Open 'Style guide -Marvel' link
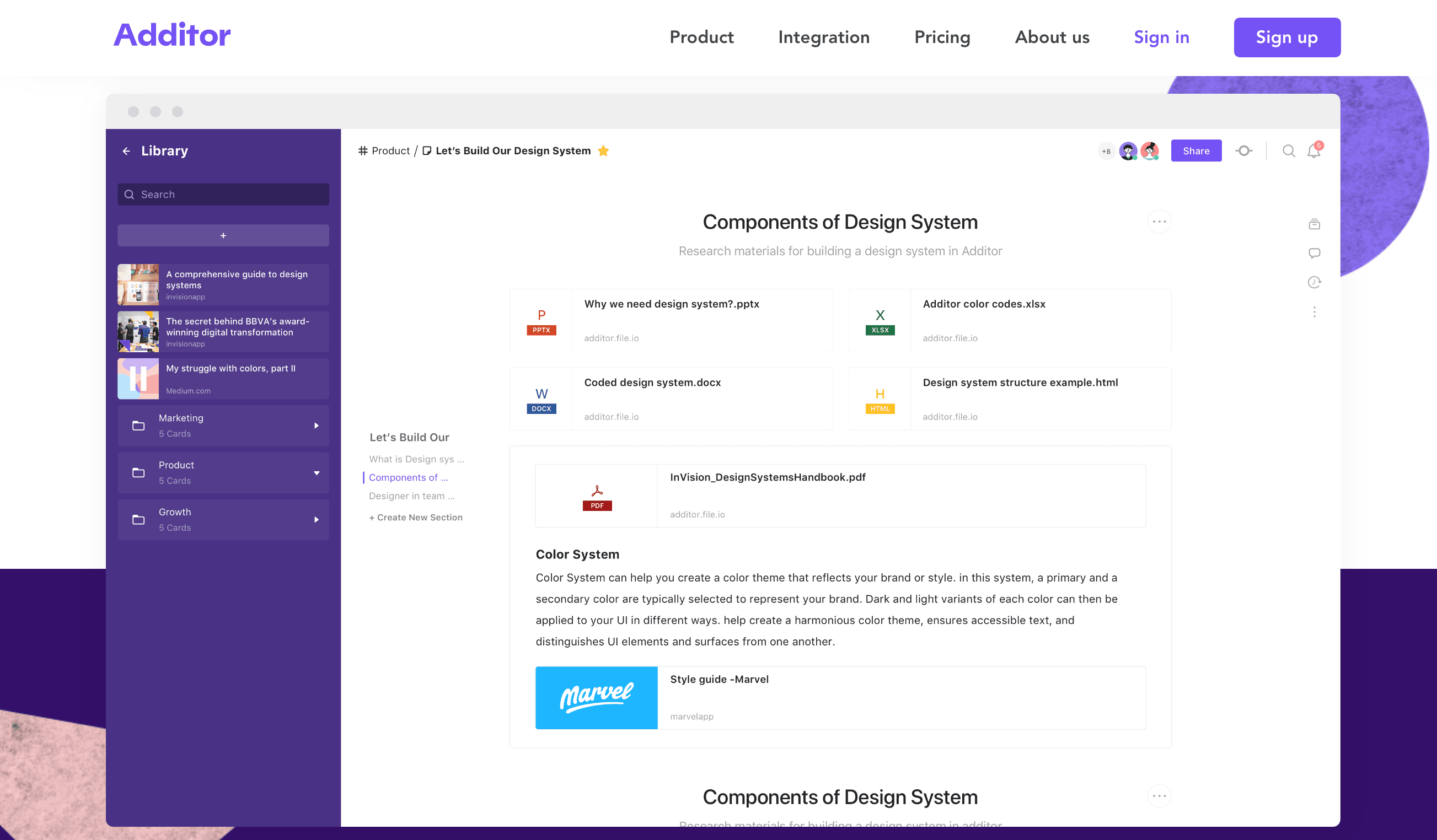Viewport: 1437px width, 840px height. pyautogui.click(x=719, y=679)
